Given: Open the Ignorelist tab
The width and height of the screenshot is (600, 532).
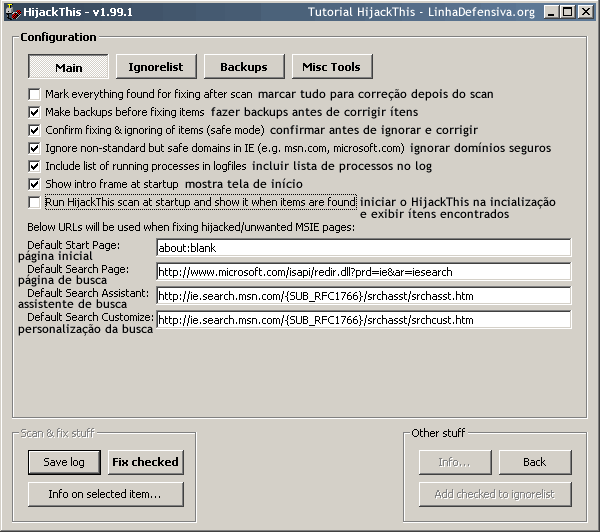Looking at the screenshot, I should coord(155,67).
